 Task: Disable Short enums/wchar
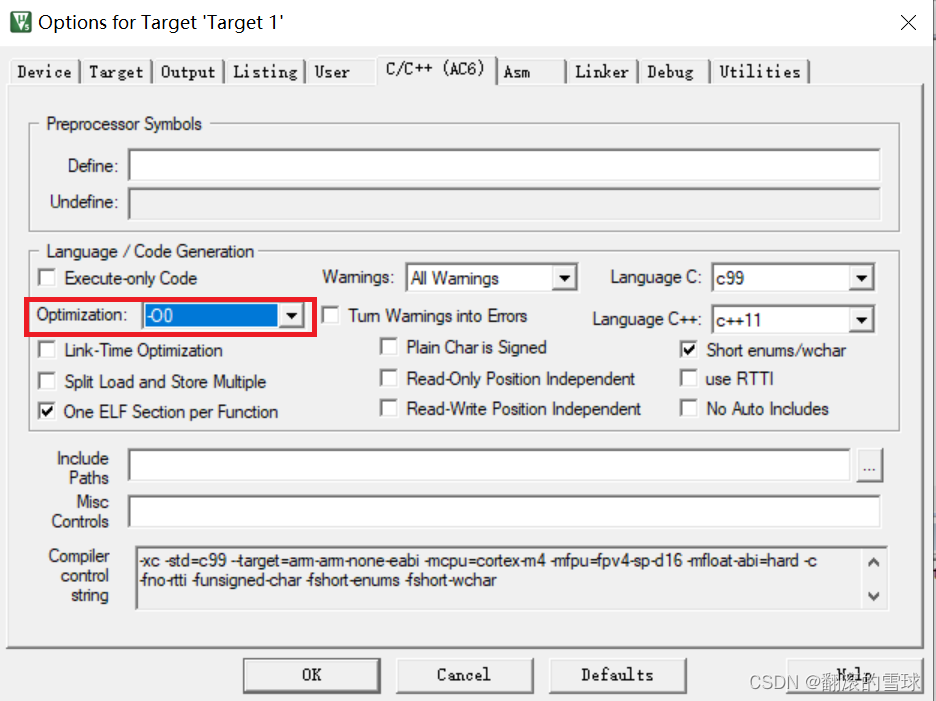pos(689,350)
